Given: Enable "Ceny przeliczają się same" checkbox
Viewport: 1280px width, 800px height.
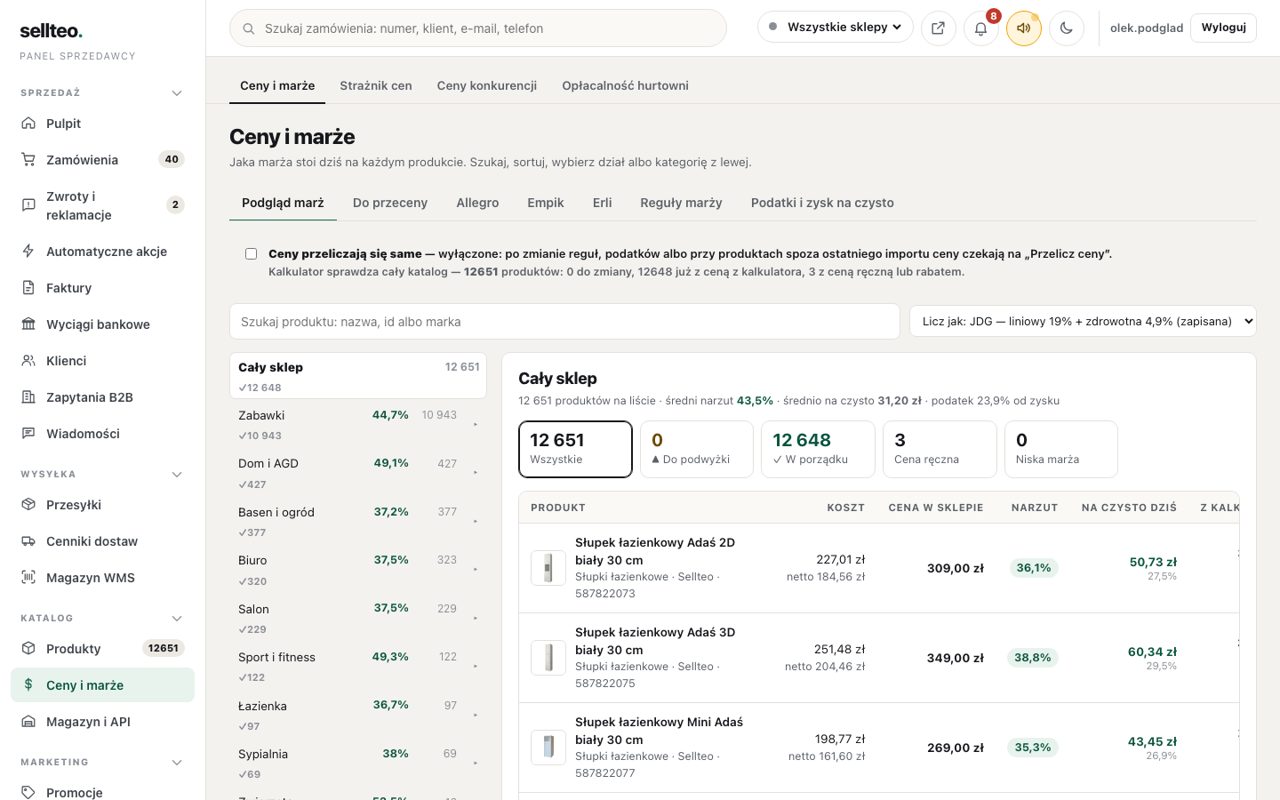Looking at the screenshot, I should pyautogui.click(x=251, y=254).
